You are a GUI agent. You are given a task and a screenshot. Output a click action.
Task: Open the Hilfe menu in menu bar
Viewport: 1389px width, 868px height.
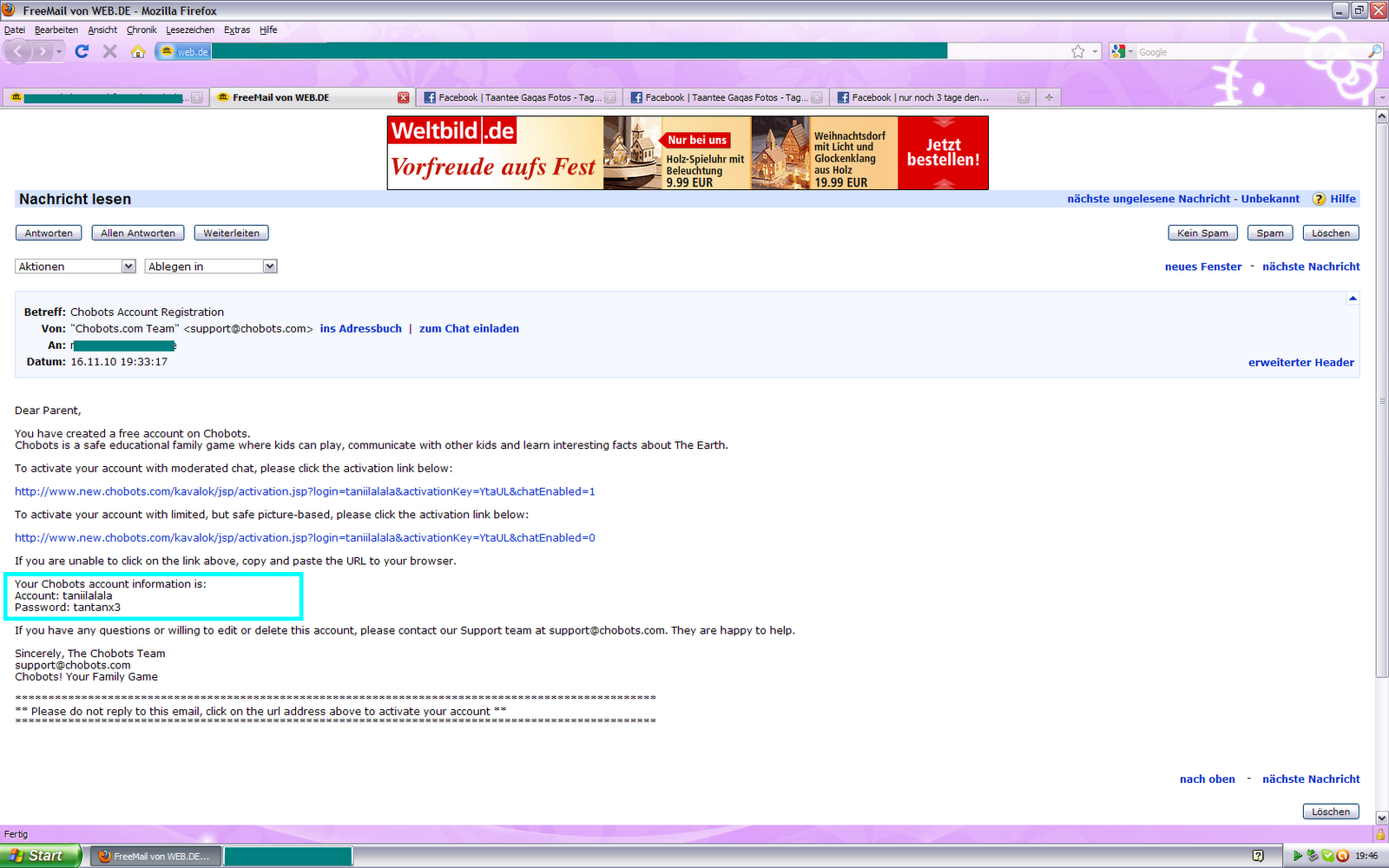coord(268,30)
